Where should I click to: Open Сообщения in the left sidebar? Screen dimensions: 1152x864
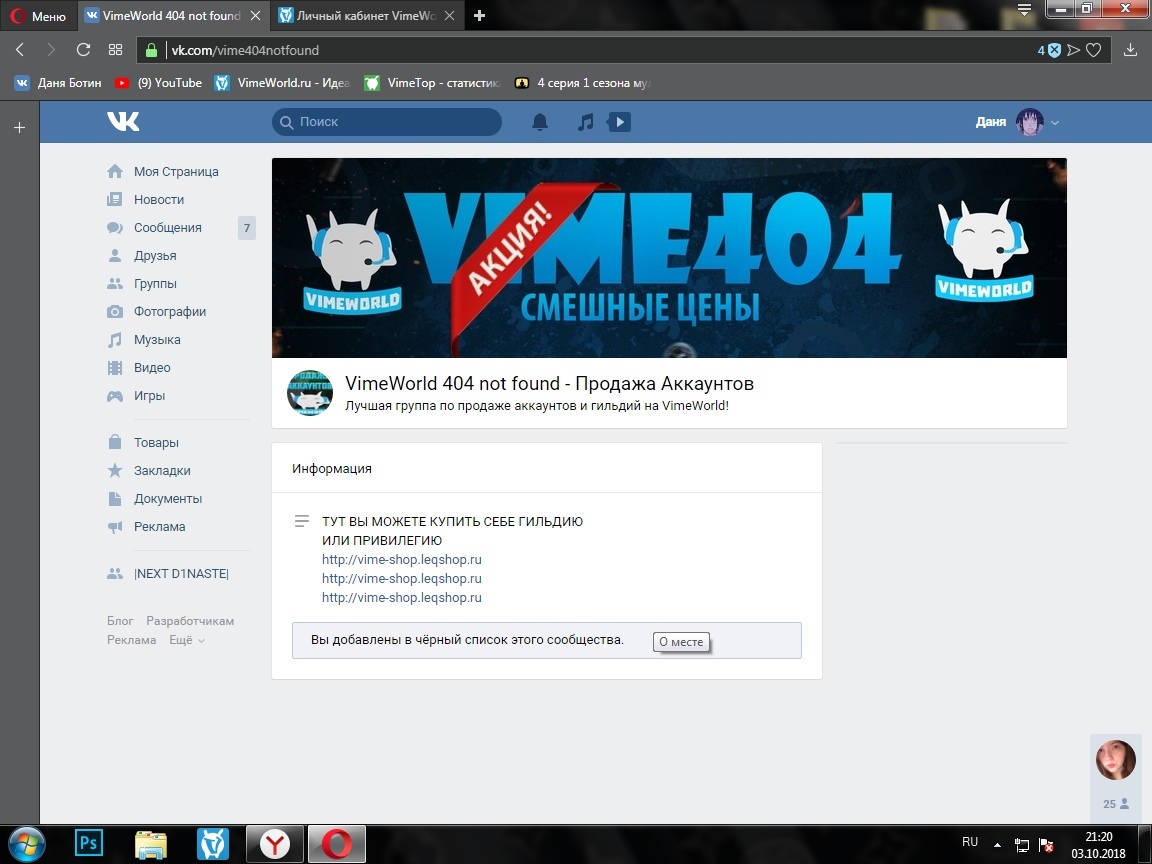[167, 228]
